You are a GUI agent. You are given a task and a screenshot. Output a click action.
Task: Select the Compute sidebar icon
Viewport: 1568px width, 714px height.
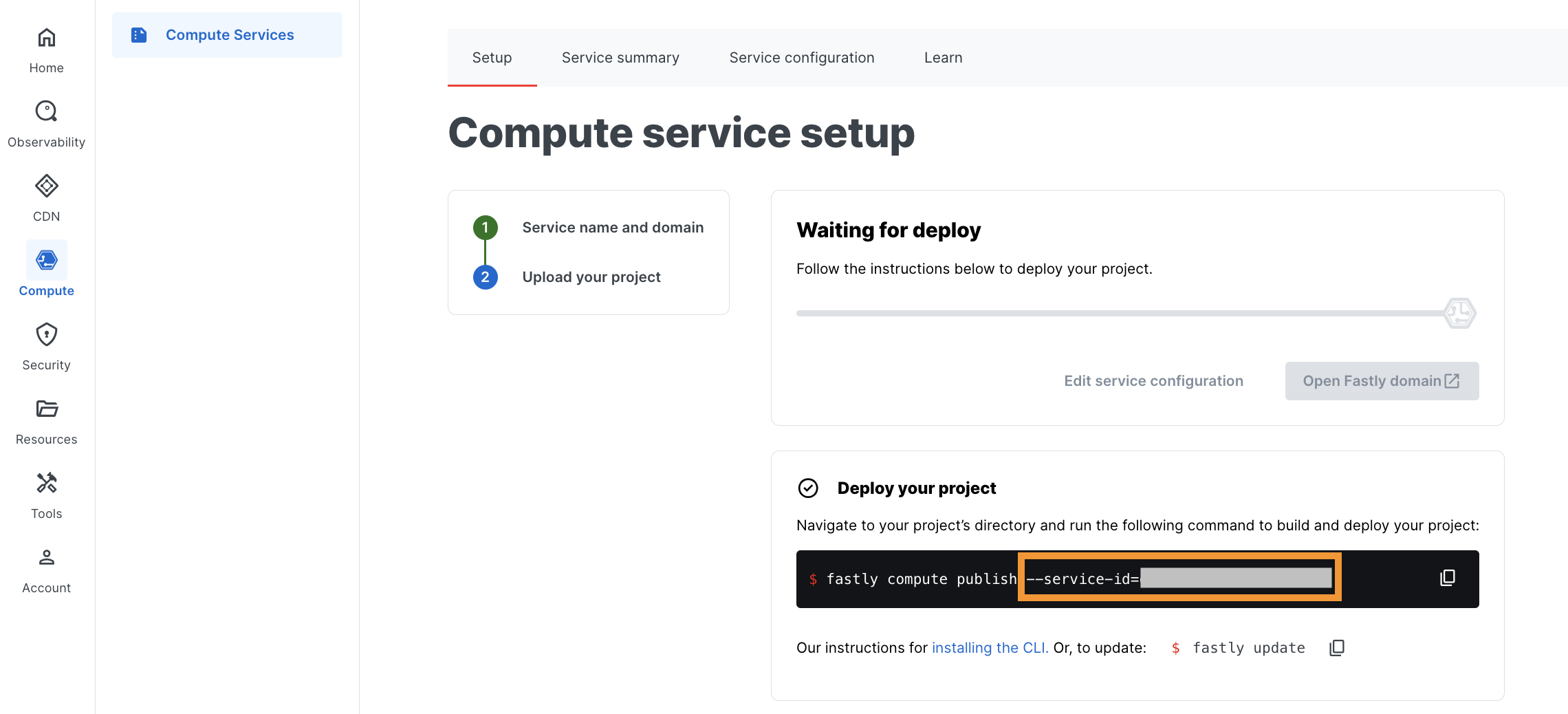(x=46, y=261)
